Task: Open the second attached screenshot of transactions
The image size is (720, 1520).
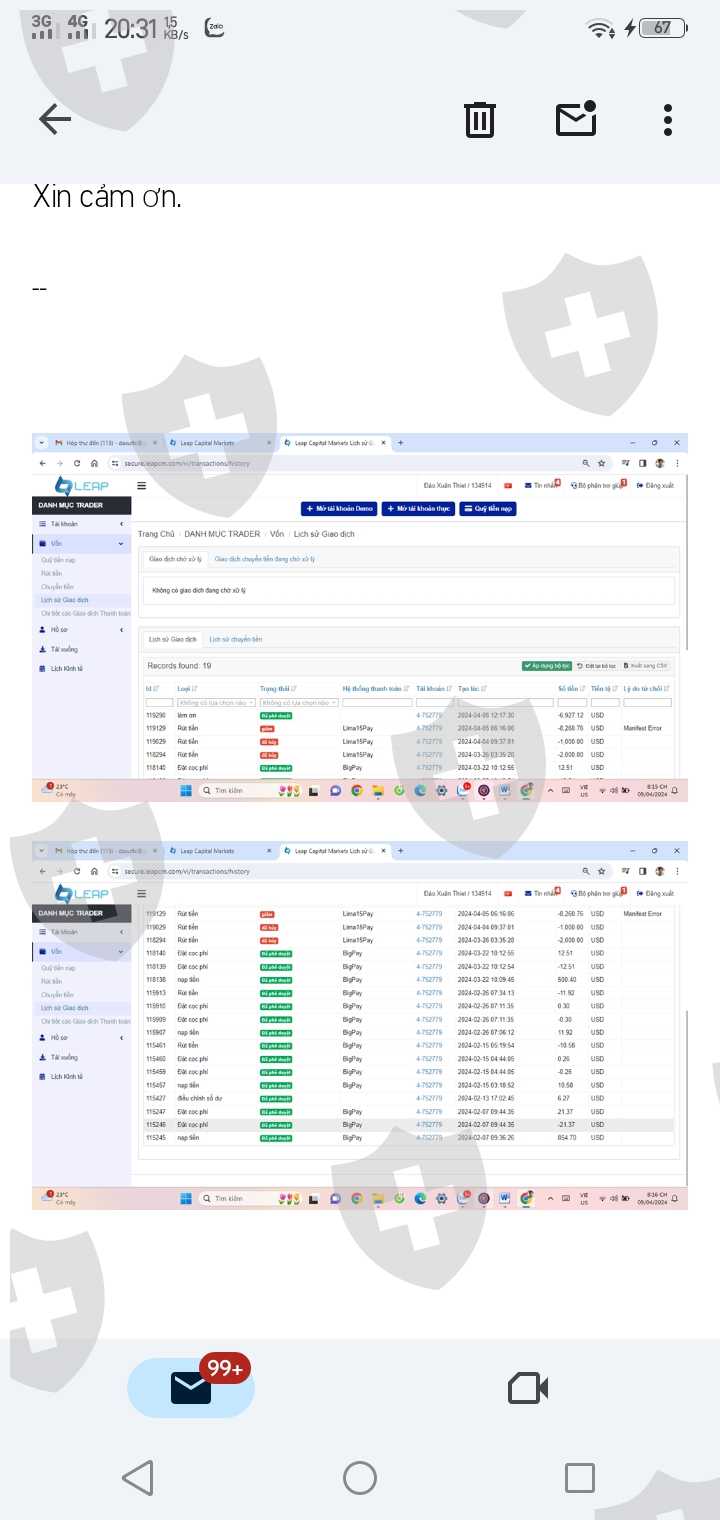Action: (x=360, y=1025)
